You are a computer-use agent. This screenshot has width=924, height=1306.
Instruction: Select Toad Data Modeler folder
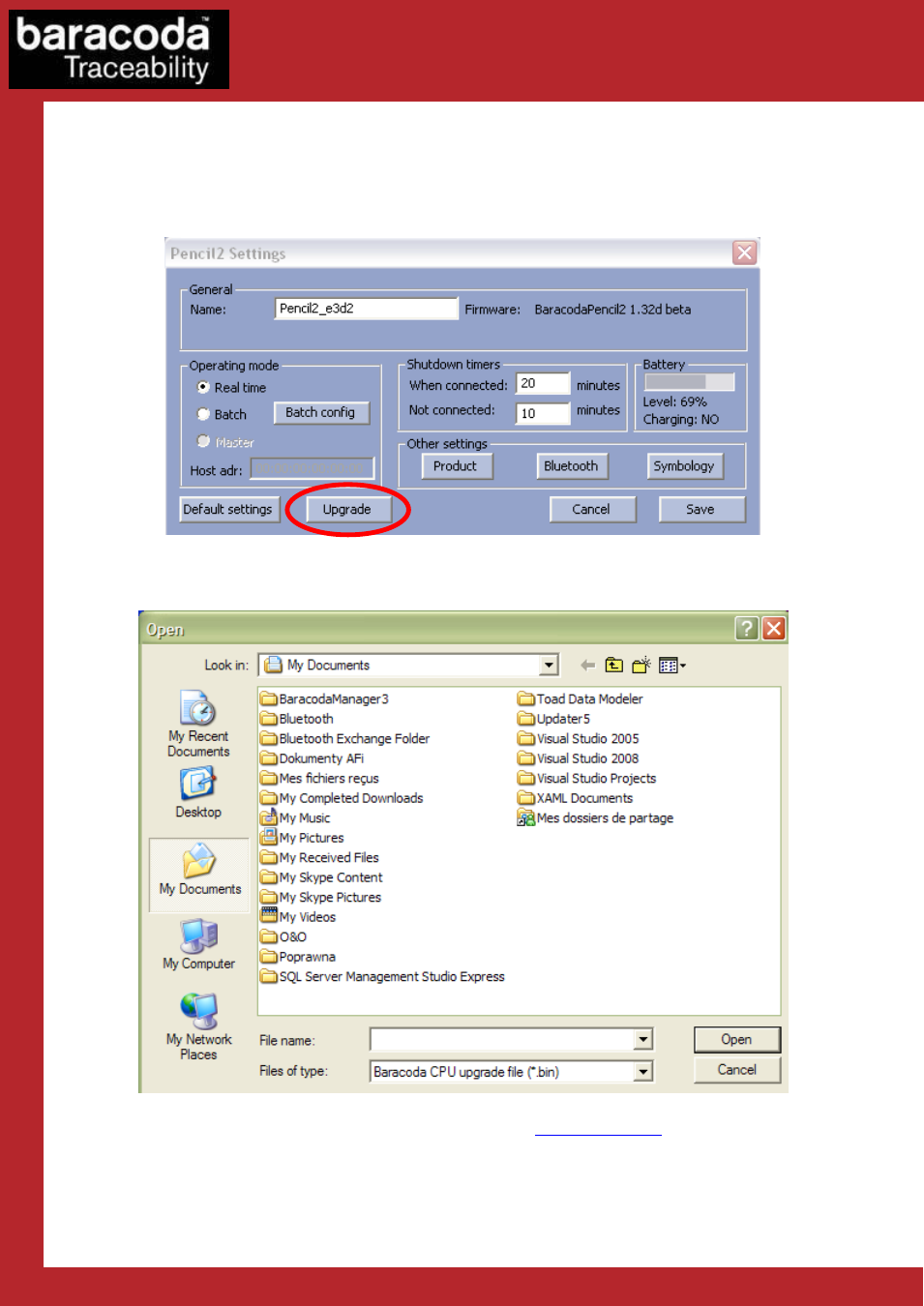581,699
